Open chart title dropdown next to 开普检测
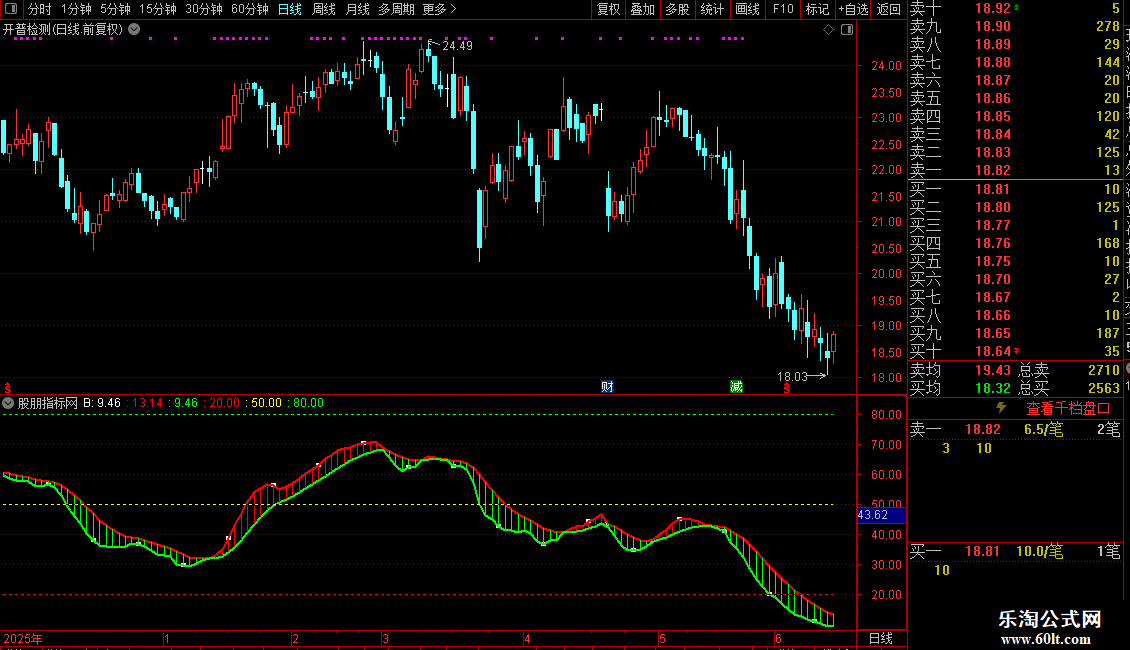Viewport: 1130px width, 650px height. coord(134,29)
